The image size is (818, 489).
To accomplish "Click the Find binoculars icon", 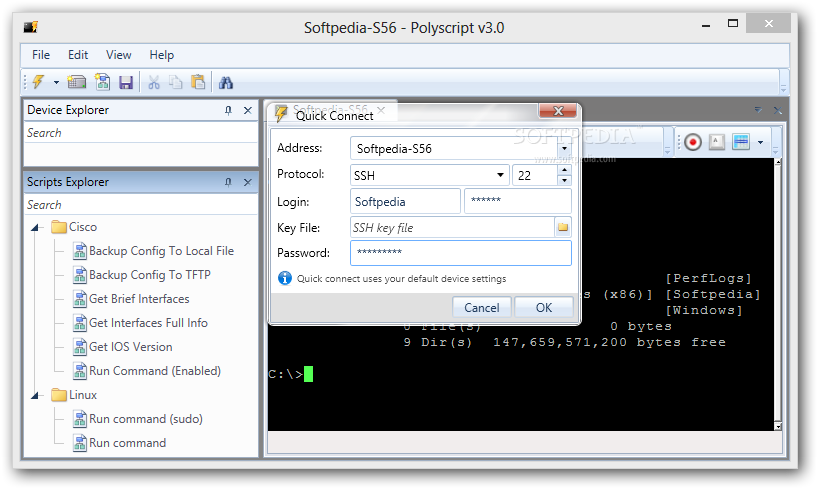I will coord(226,82).
